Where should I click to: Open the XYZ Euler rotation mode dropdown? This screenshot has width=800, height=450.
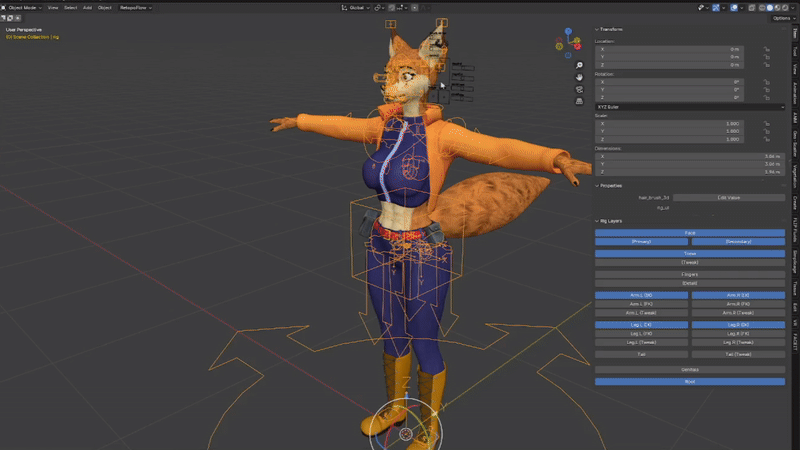690,107
